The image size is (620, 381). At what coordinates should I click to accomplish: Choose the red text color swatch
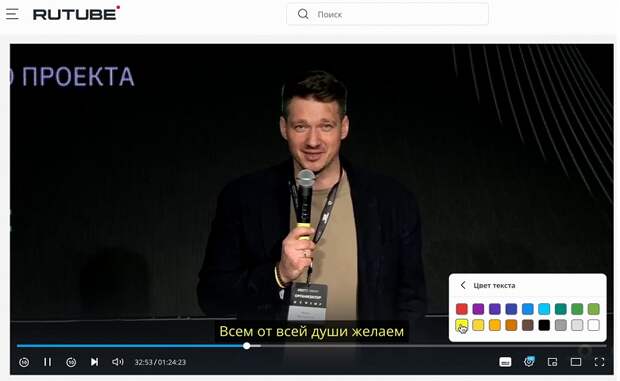pyautogui.click(x=462, y=309)
